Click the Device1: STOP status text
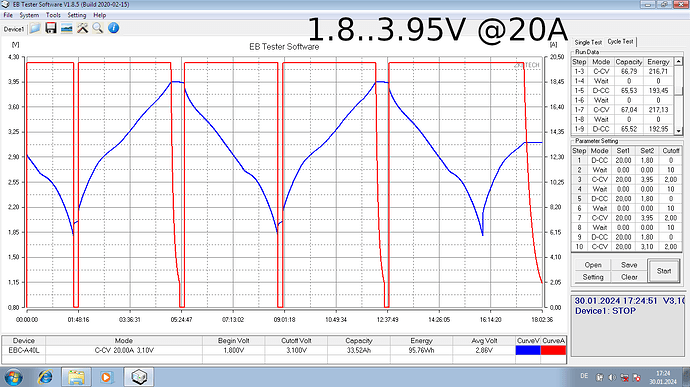 tap(605, 311)
